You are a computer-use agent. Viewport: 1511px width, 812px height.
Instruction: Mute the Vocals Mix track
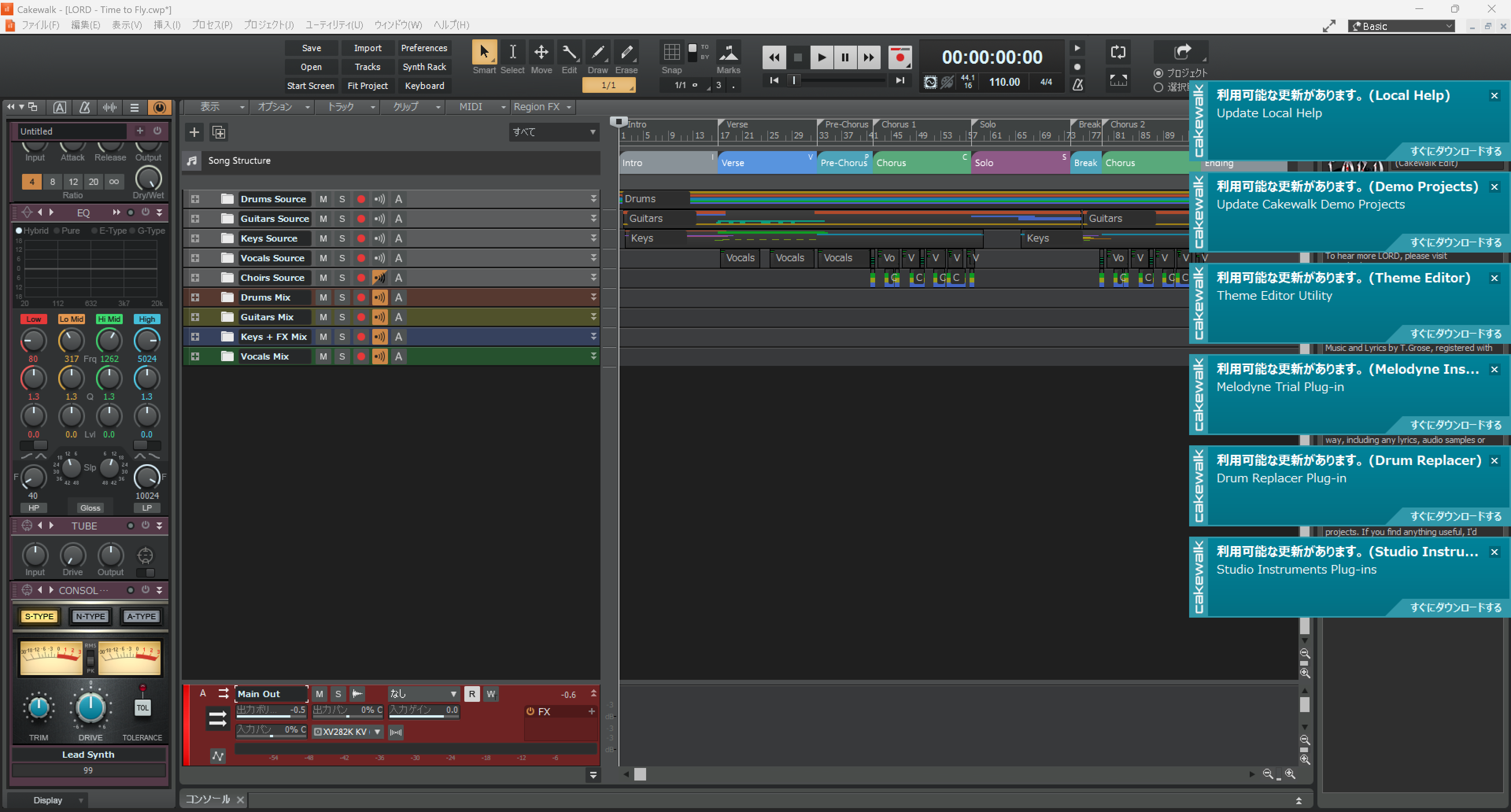(x=323, y=356)
